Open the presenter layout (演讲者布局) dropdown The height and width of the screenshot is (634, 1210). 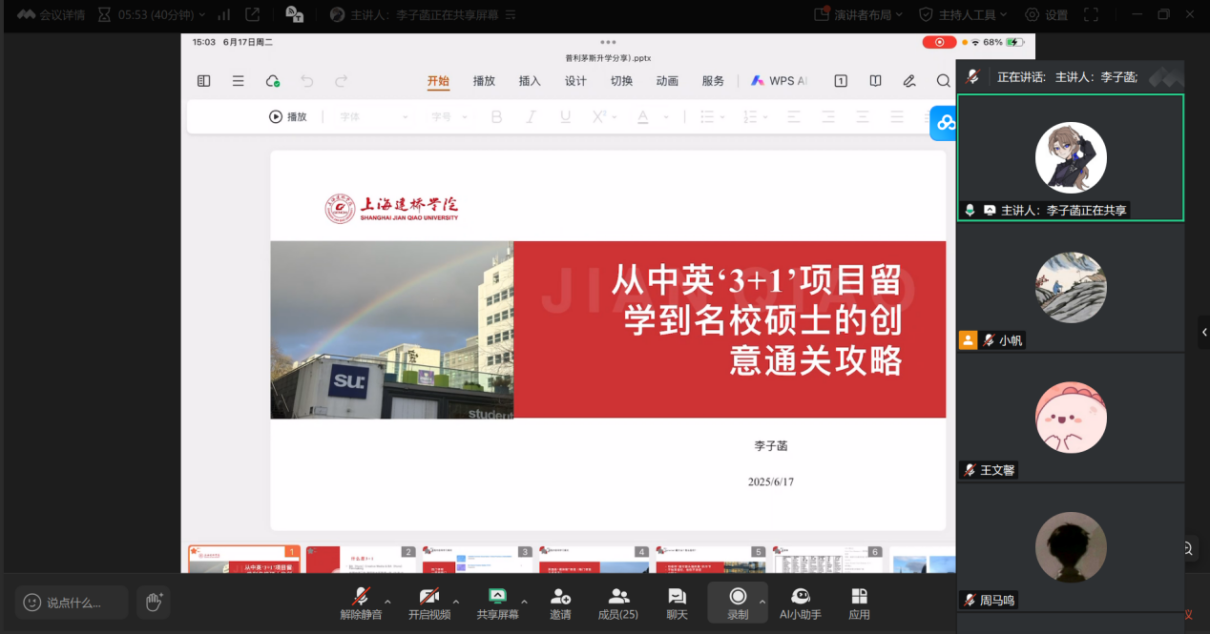point(858,15)
